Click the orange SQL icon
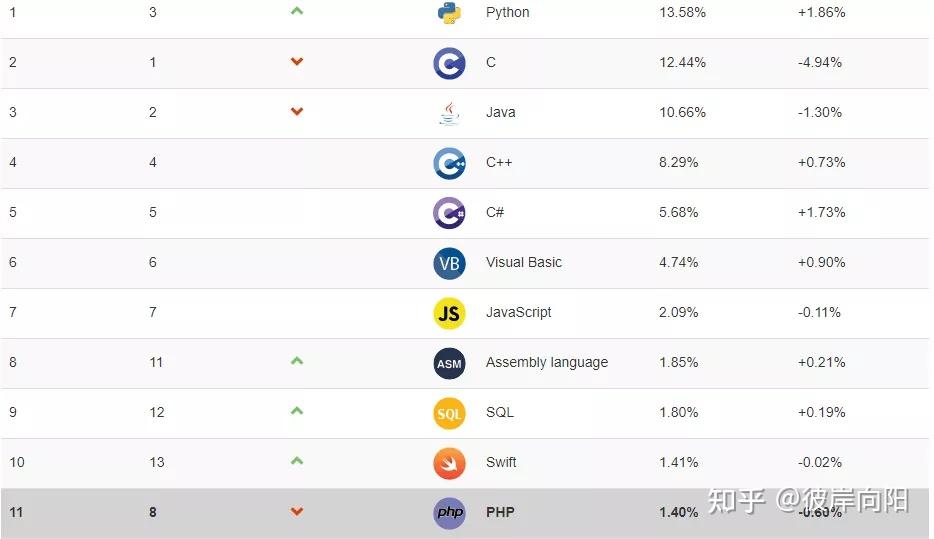 click(x=449, y=413)
